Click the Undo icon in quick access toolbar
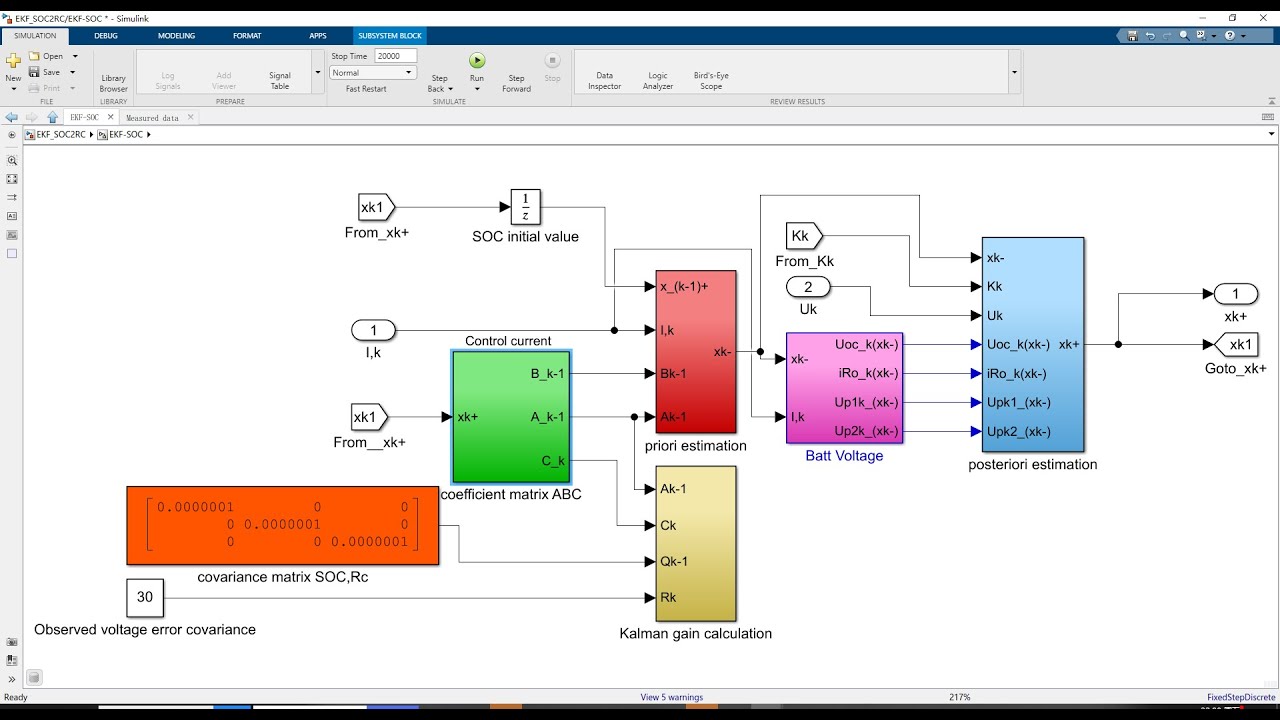 1150,35
